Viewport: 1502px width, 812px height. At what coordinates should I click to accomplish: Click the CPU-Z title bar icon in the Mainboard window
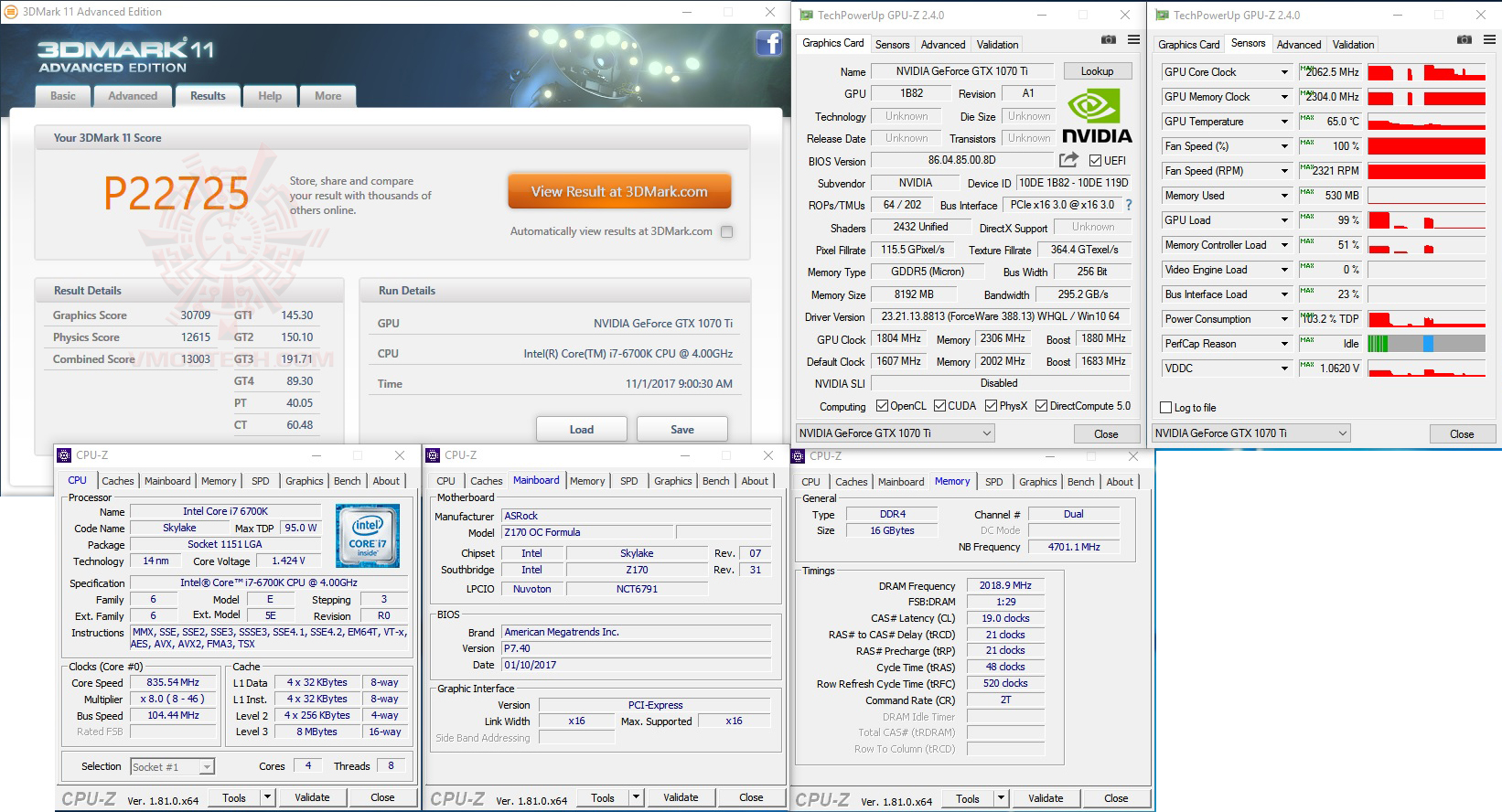[x=435, y=454]
